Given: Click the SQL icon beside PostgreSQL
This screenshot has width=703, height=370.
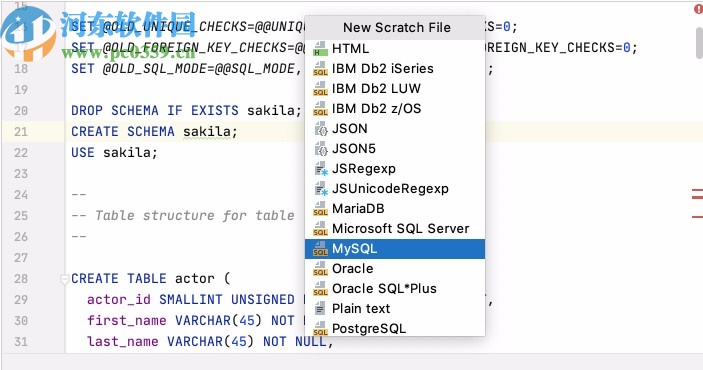Looking at the screenshot, I should 320,329.
